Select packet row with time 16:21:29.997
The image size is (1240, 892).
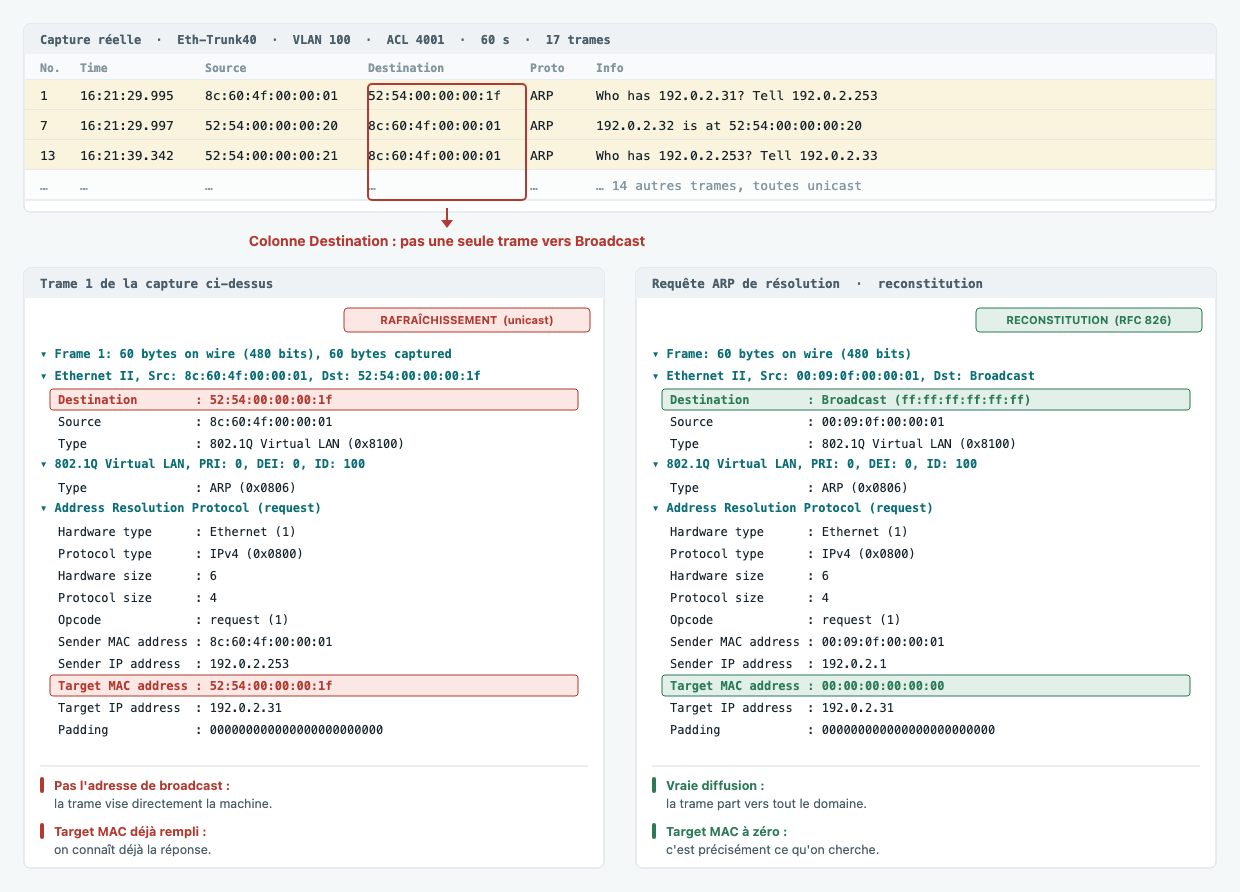click(x=620, y=126)
